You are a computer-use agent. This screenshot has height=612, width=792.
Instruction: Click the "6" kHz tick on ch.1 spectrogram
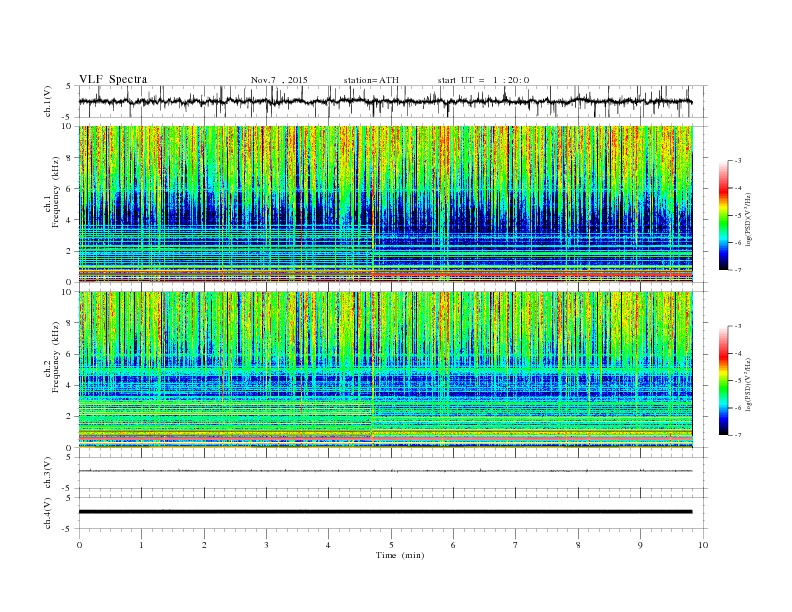[x=69, y=189]
